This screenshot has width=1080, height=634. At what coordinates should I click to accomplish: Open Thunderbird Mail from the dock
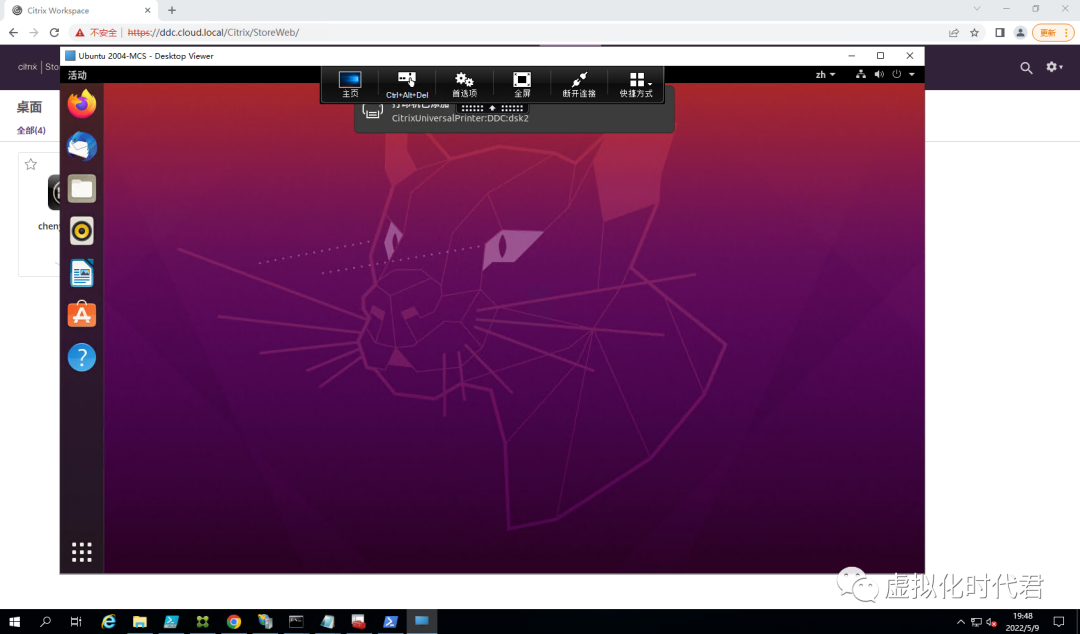(82, 146)
